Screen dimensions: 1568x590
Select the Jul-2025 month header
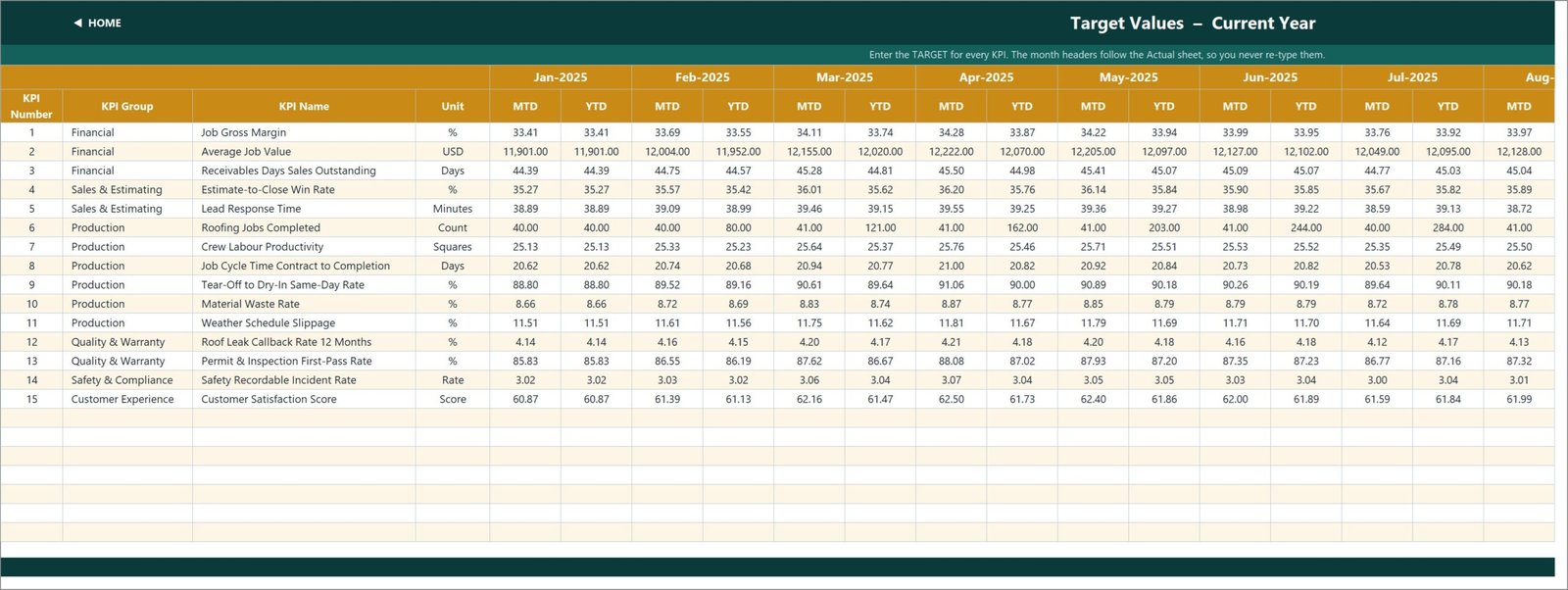tap(1412, 77)
